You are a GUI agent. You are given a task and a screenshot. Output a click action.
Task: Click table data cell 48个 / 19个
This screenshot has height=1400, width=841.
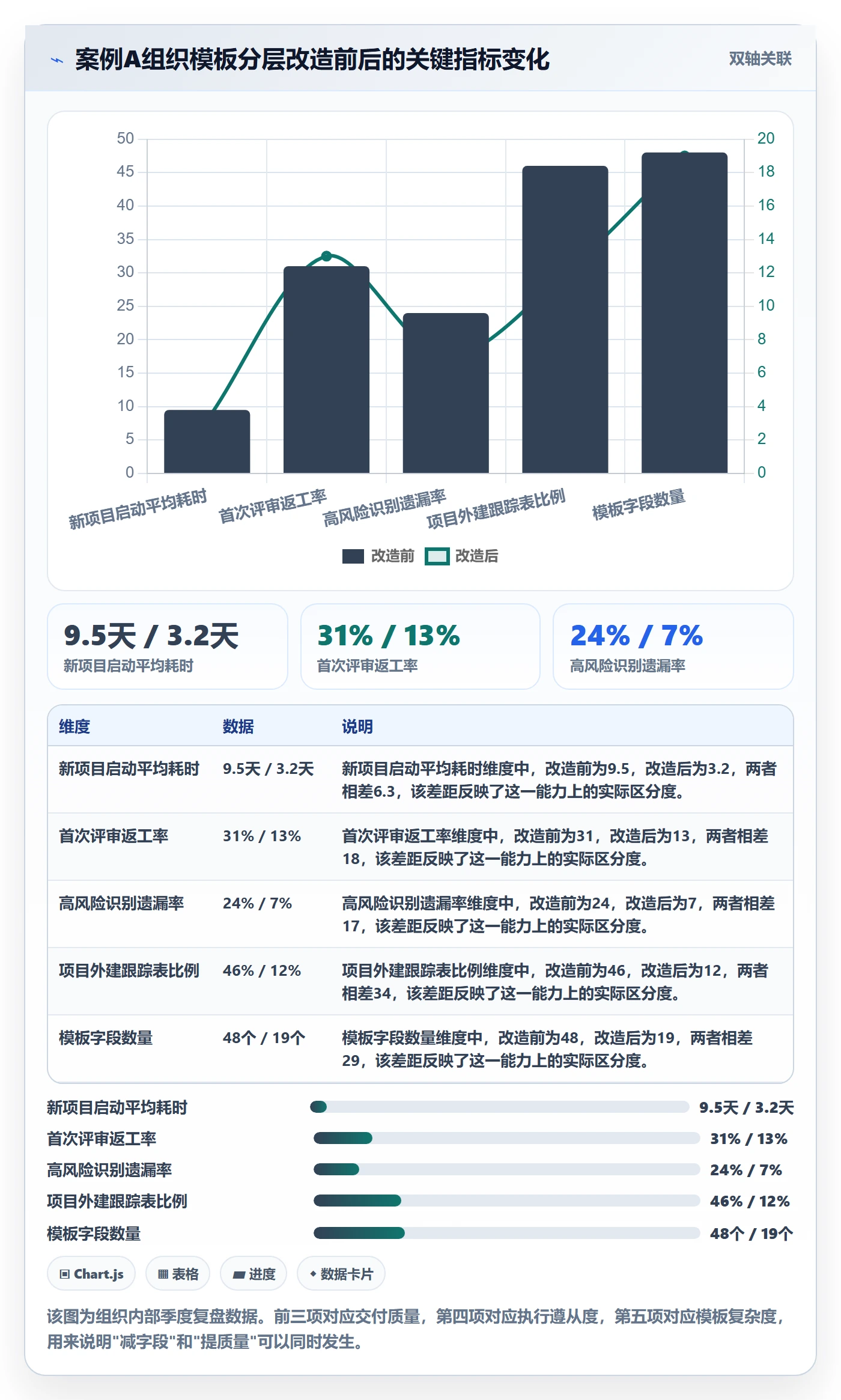pyautogui.click(x=264, y=1038)
